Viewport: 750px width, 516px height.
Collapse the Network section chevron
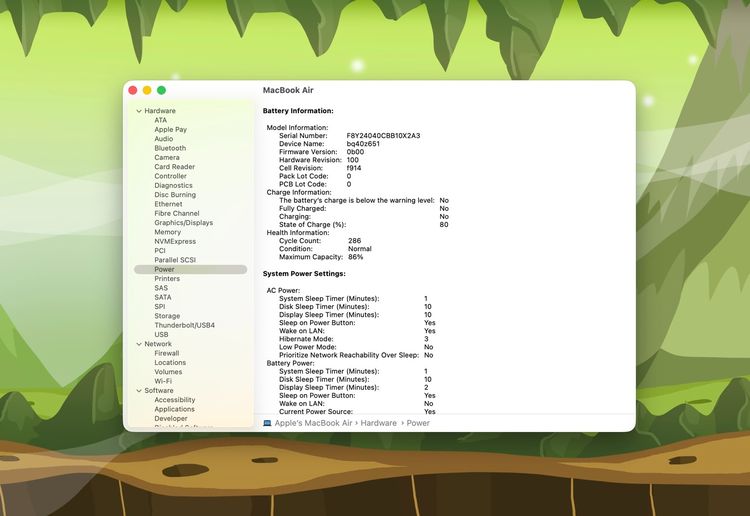[x=138, y=344]
